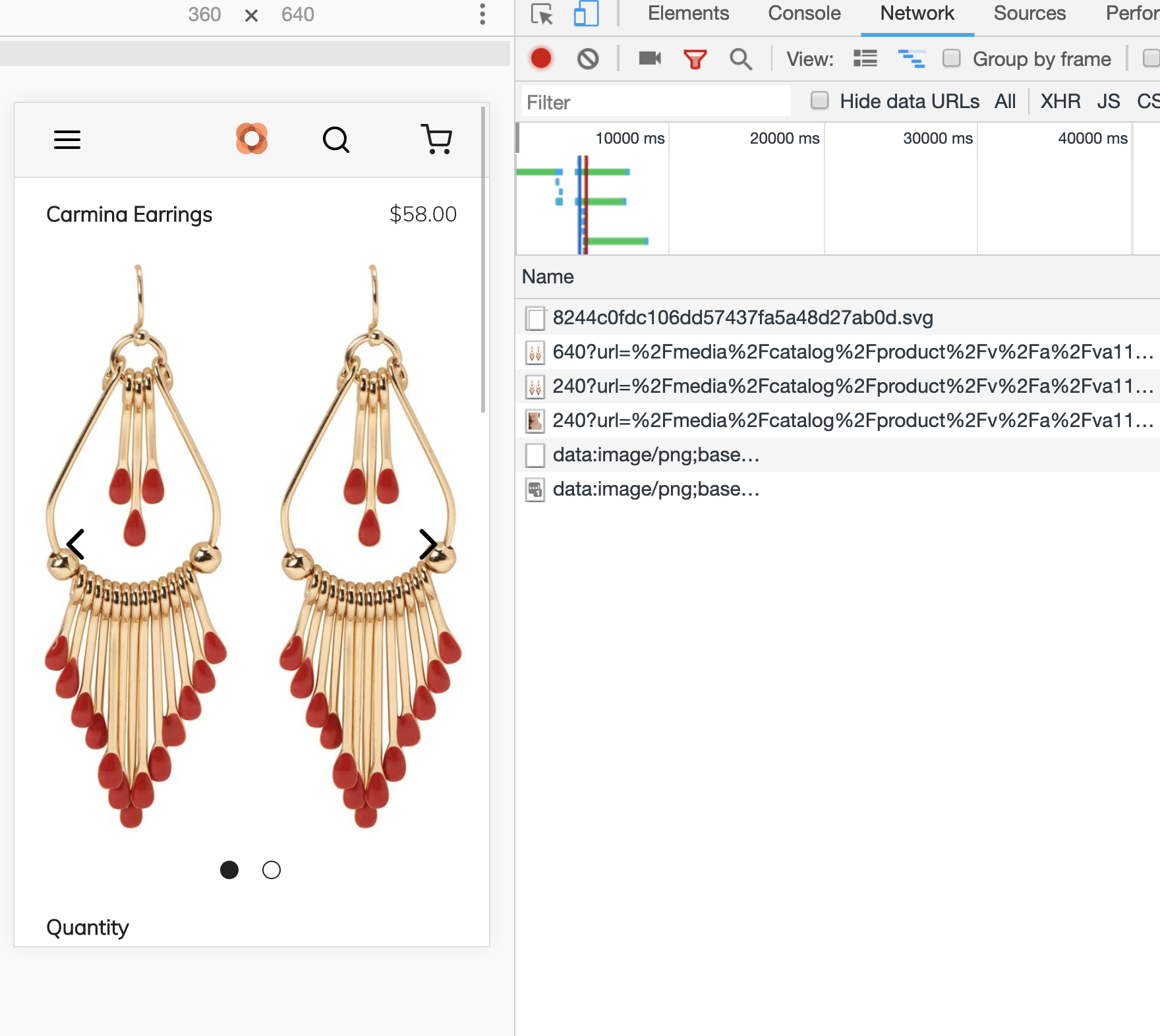Screen dimensions: 1160x1036
Task: Click the 30000 ms timeline marker
Action: (x=938, y=138)
